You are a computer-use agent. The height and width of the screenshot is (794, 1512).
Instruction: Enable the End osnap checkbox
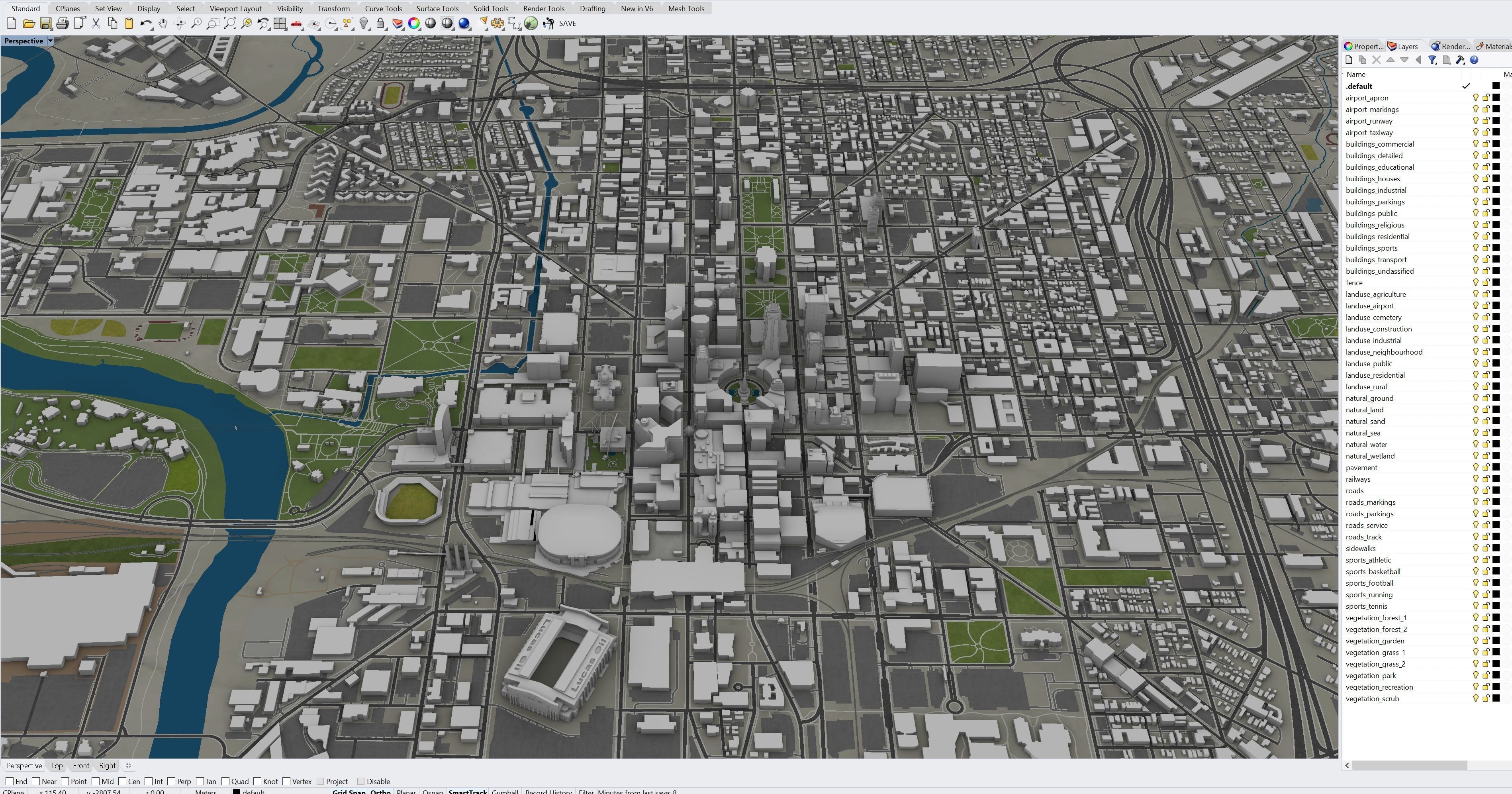click(x=10, y=781)
